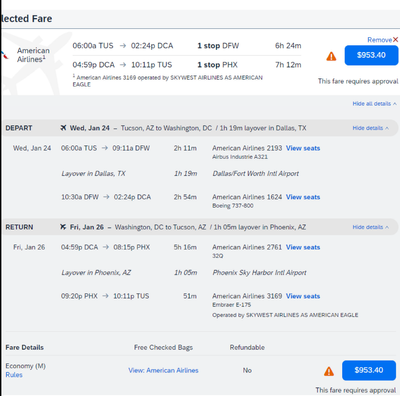Image resolution: width=400 pixels, height=396 pixels.
Task: Click the Layover in Phoenix, AZ row
Action: (184, 272)
